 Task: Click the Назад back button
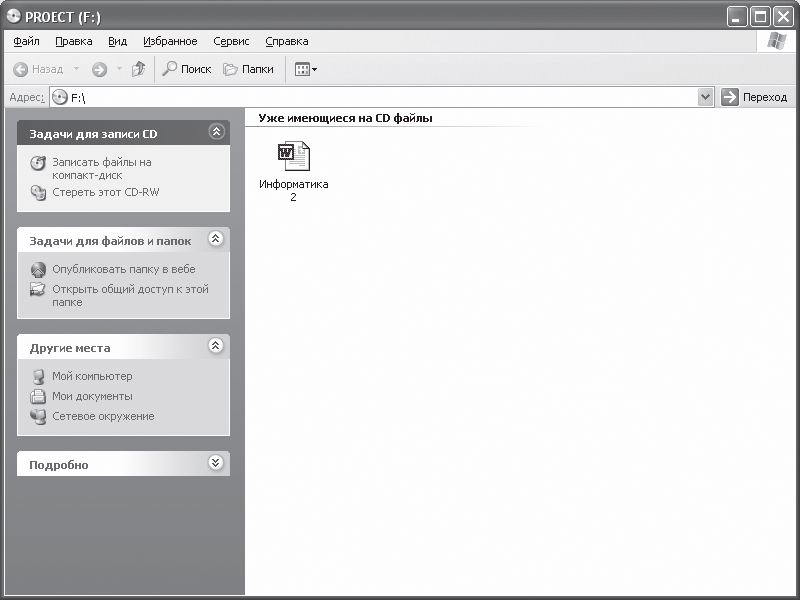38,69
